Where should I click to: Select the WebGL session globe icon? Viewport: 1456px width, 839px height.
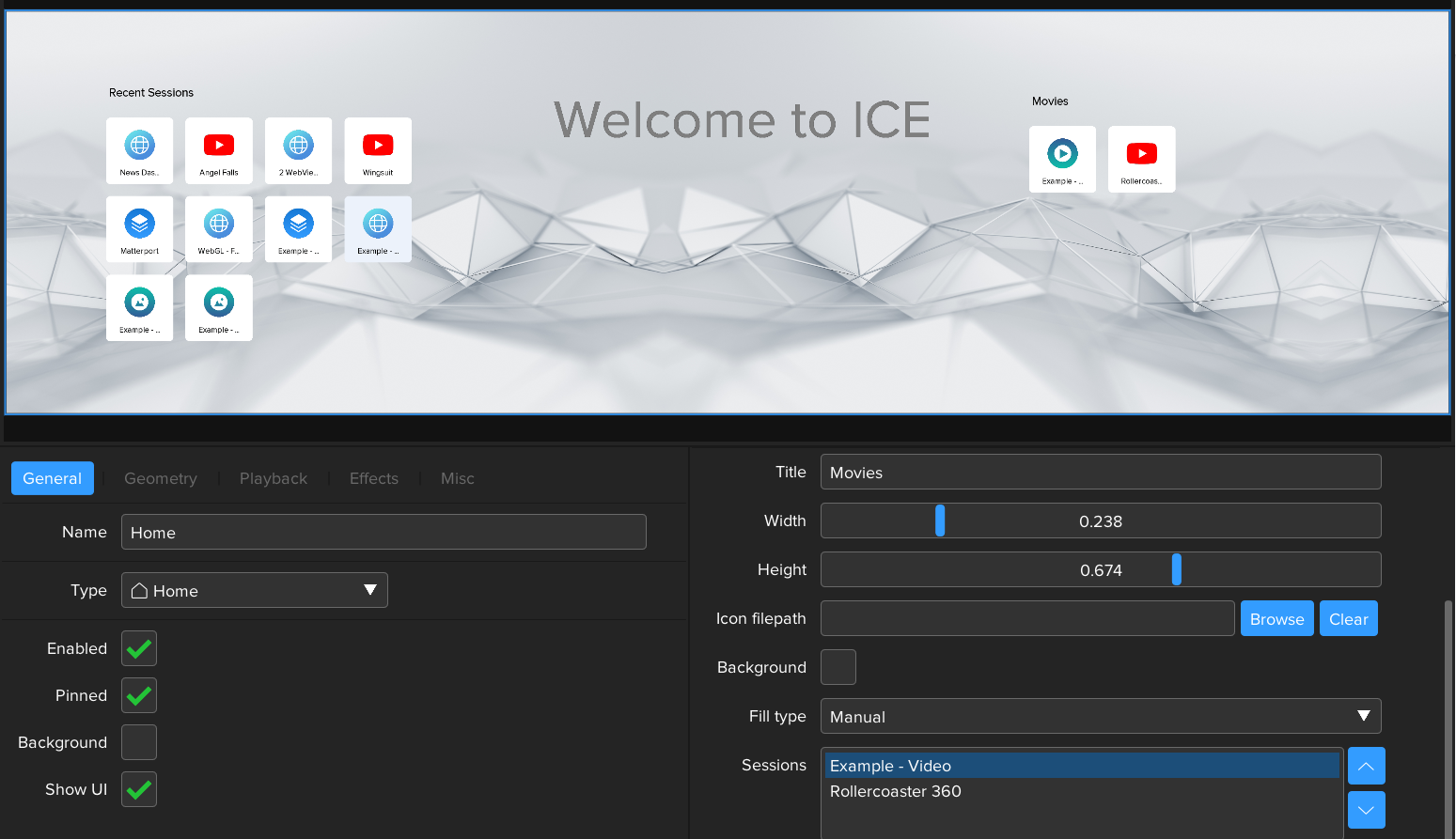(x=219, y=225)
